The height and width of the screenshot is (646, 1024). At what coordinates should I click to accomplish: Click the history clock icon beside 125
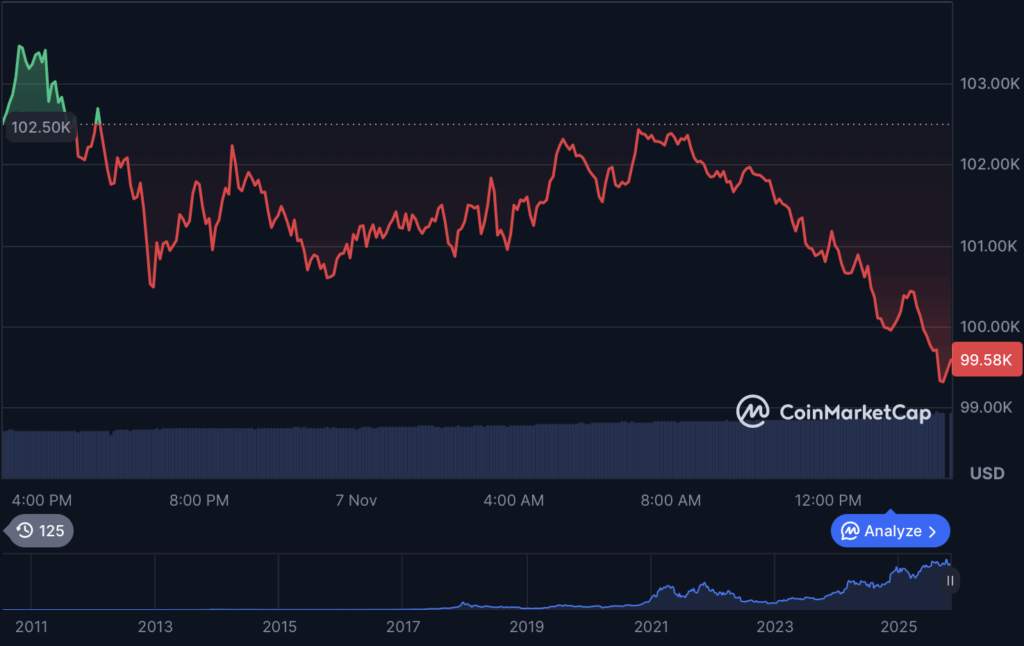[25, 531]
